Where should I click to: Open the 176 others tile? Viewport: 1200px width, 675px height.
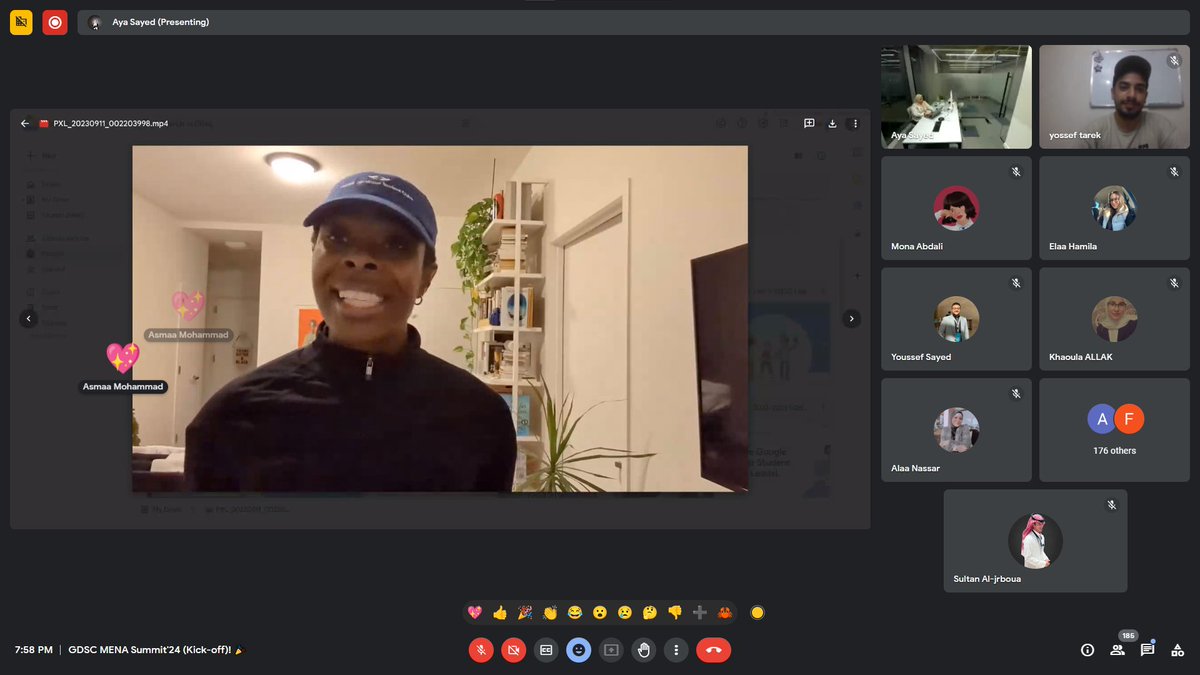1114,430
